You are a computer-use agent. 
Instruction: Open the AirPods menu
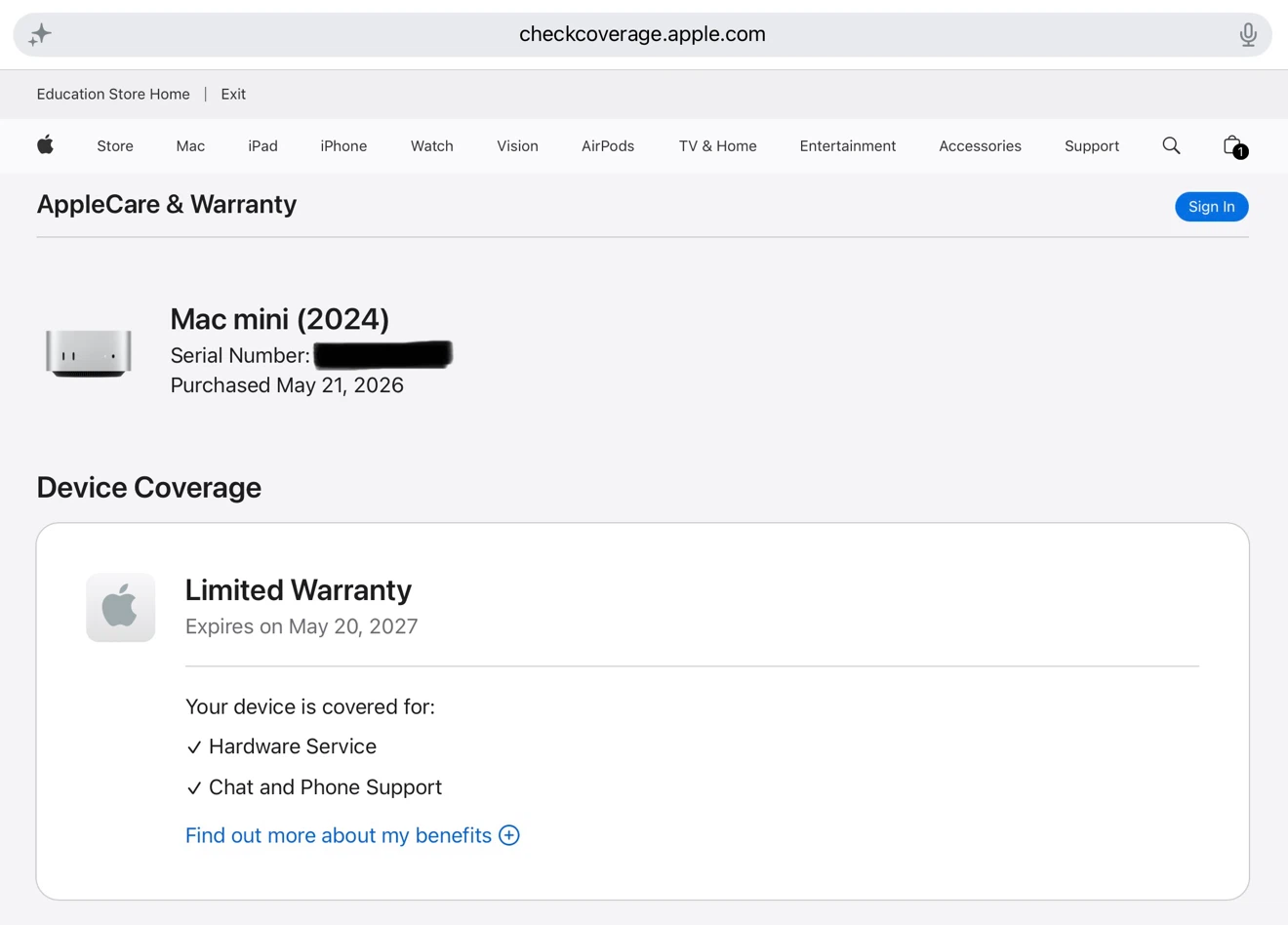click(x=608, y=146)
